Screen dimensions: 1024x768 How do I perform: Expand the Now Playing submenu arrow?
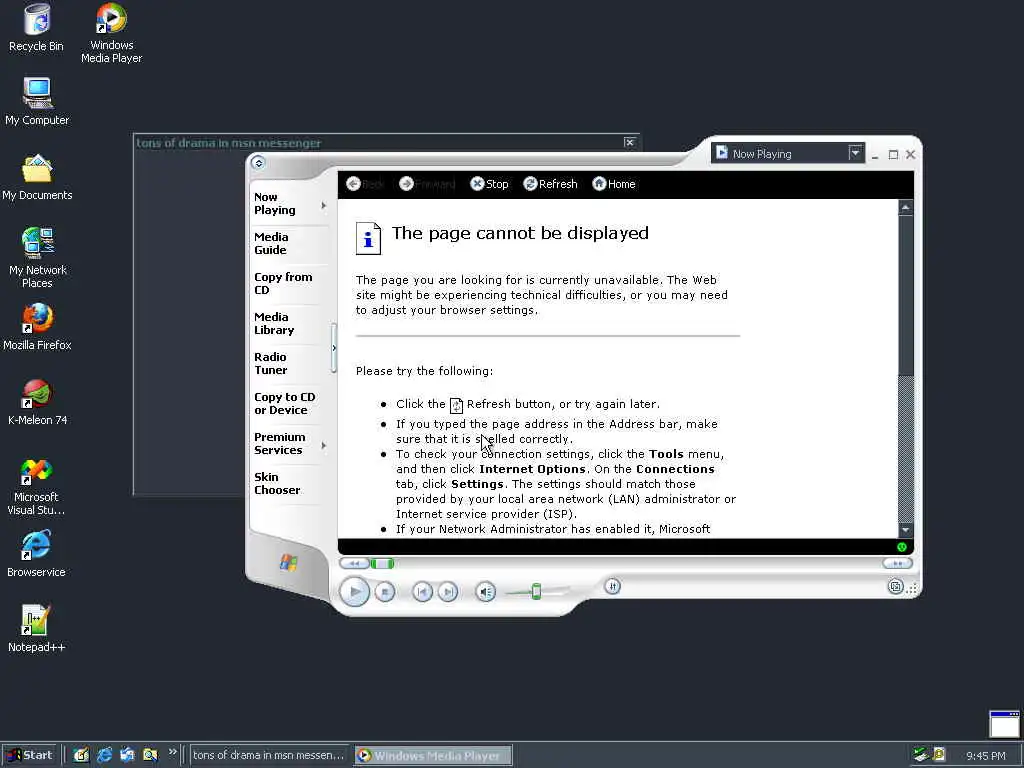323,206
